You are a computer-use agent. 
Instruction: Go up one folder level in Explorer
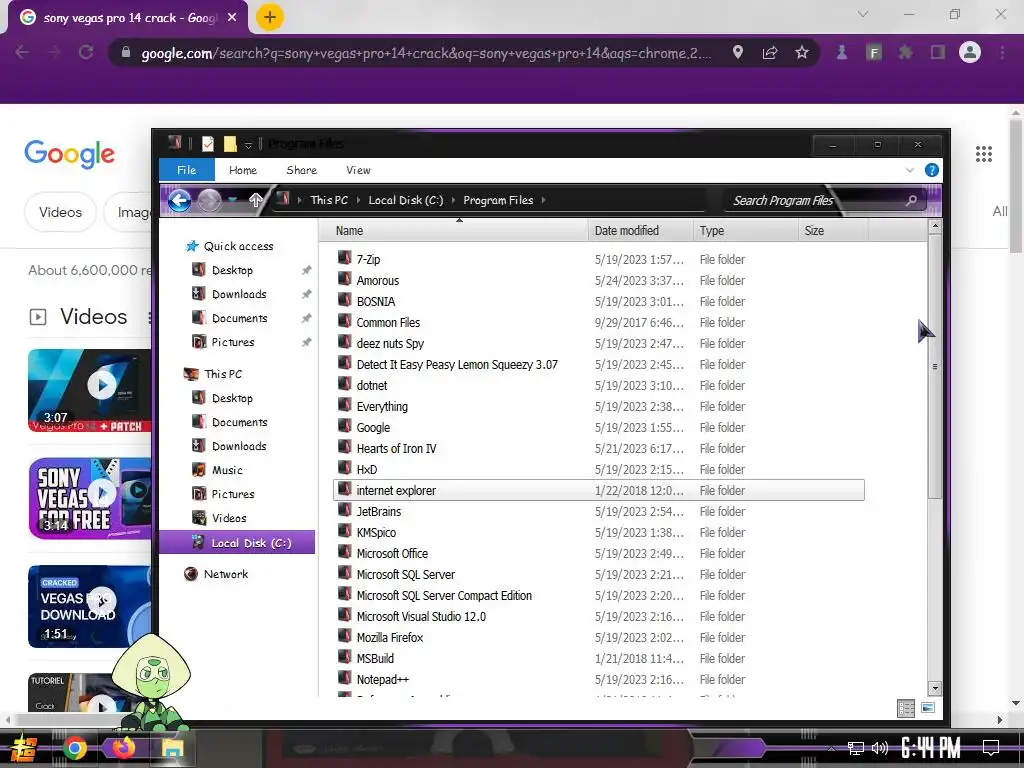point(255,200)
